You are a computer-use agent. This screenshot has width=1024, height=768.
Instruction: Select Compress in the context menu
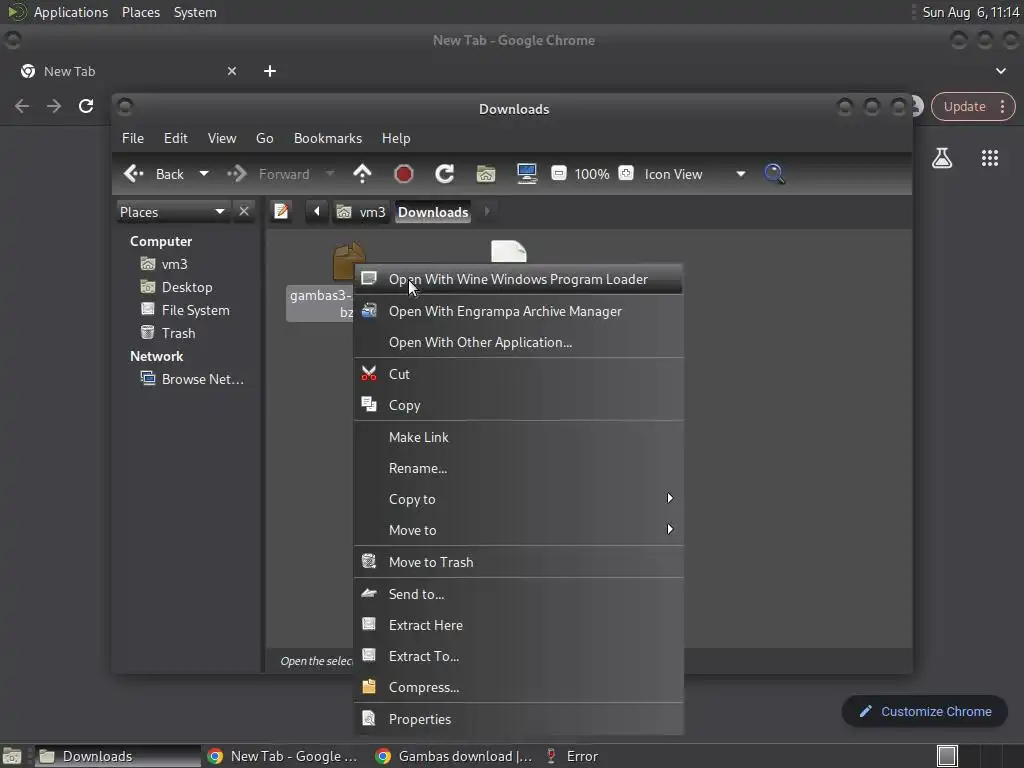tap(519, 687)
